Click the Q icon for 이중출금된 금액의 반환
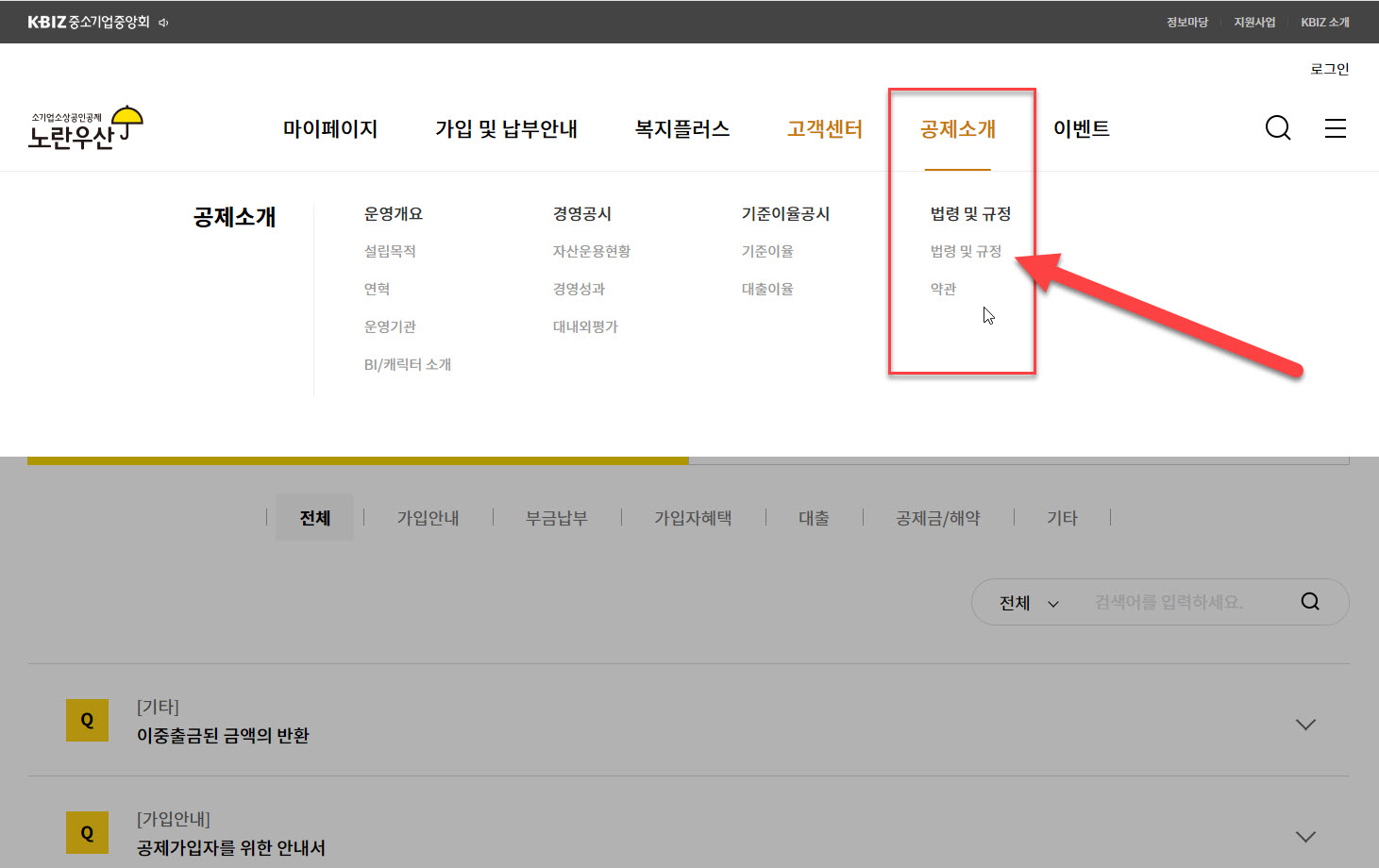 tap(87, 721)
